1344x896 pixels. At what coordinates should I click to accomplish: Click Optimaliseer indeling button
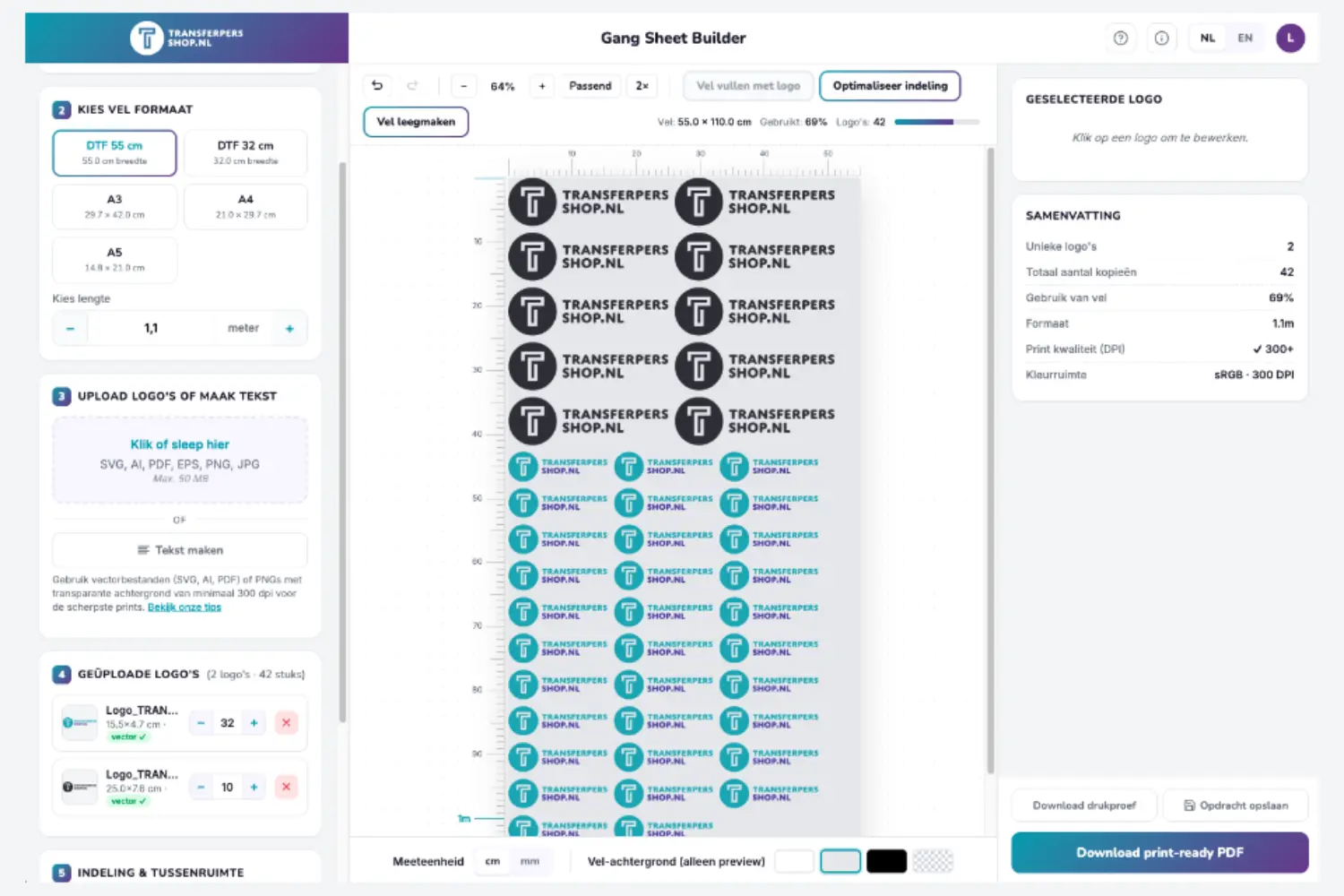pyautogui.click(x=890, y=86)
